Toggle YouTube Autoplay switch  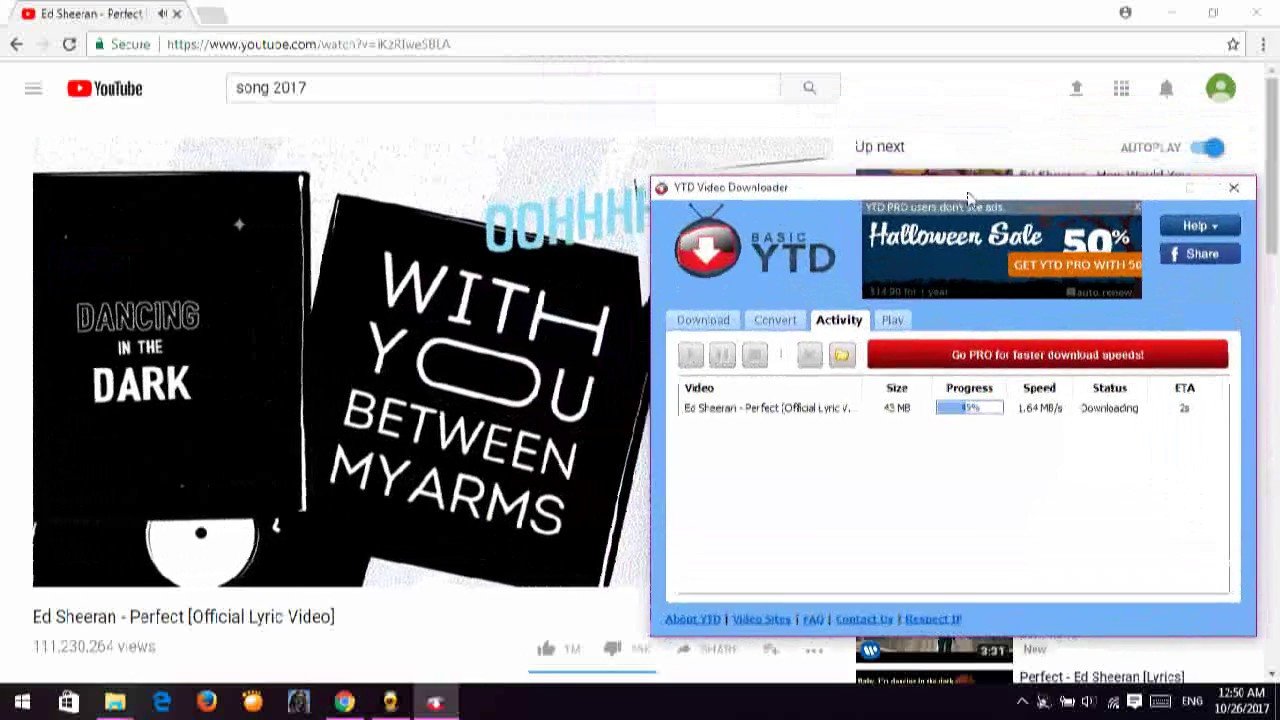[x=1208, y=148]
